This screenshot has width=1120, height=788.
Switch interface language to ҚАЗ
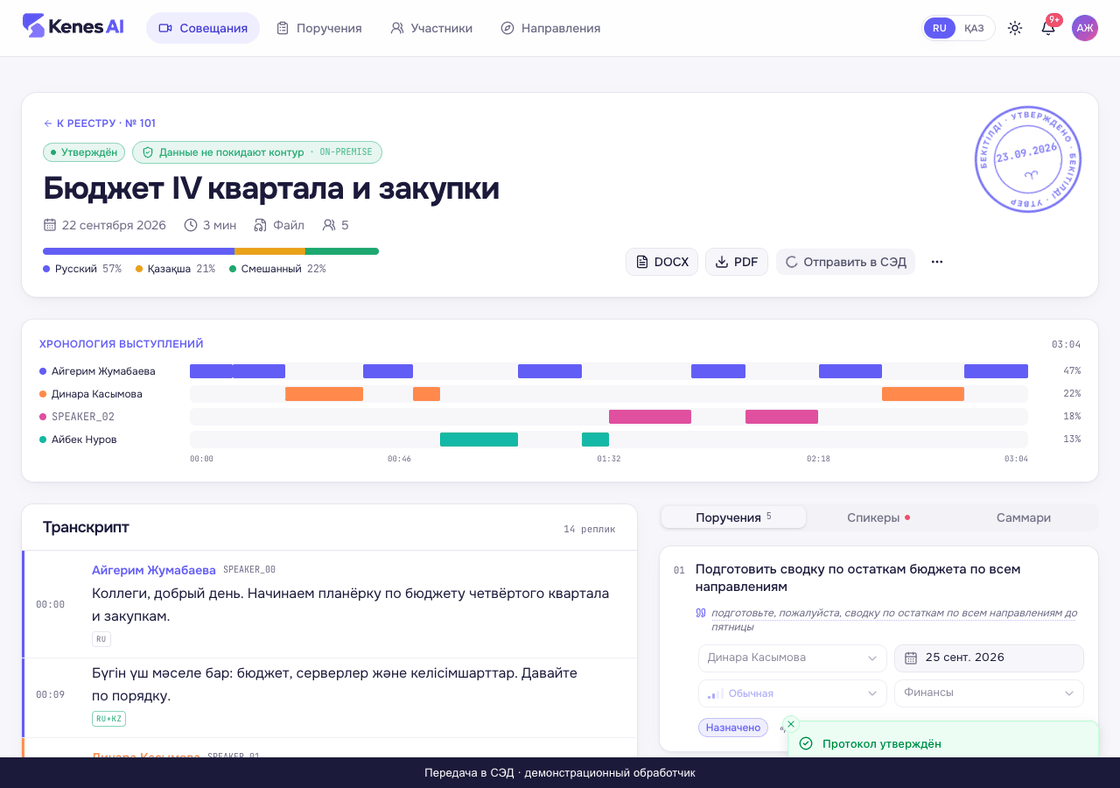[x=974, y=28]
